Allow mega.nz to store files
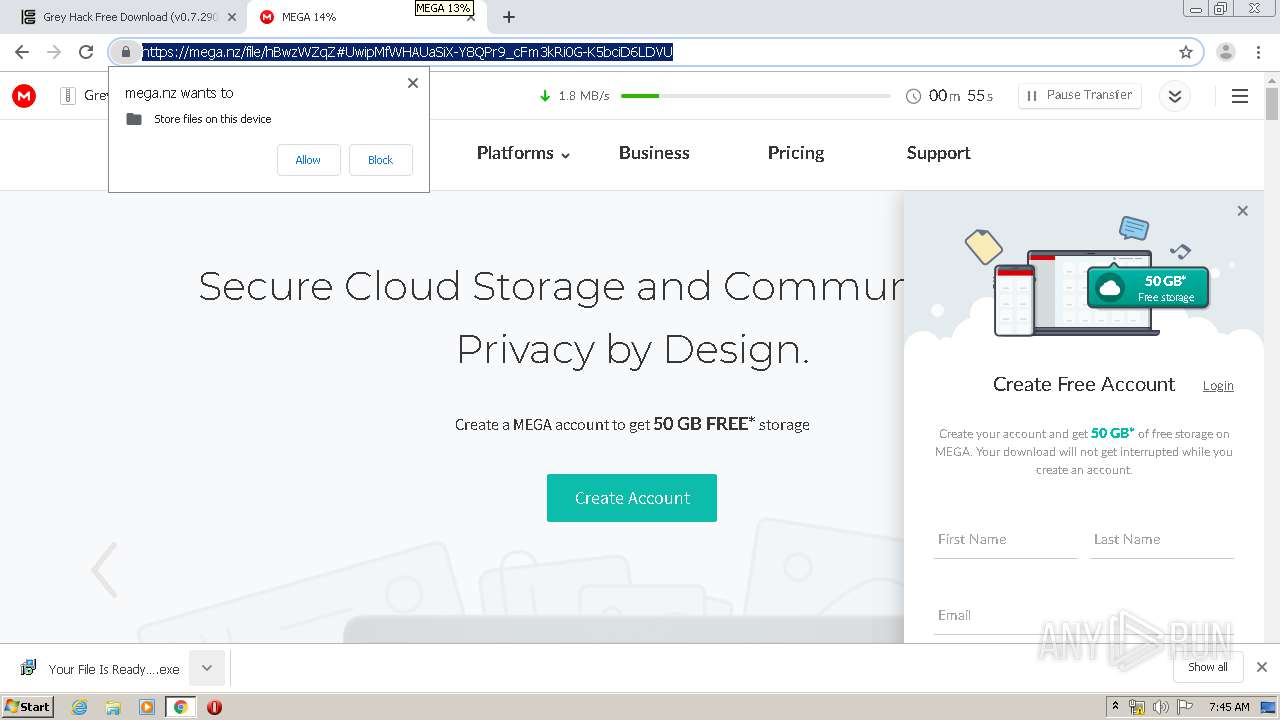Viewport: 1280px width, 720px height. pos(308,160)
